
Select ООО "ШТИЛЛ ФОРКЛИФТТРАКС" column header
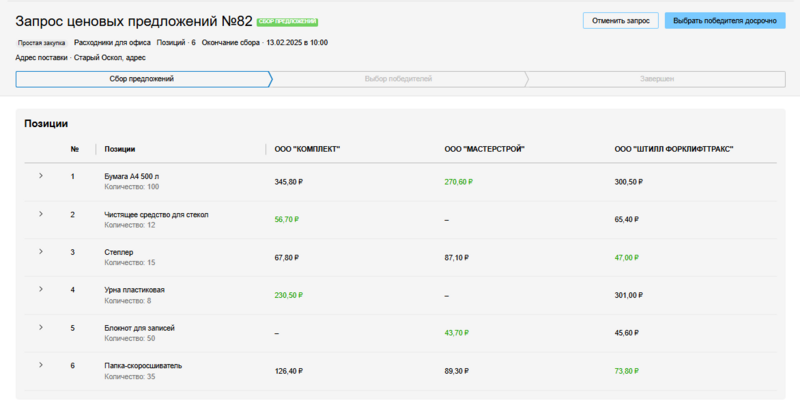pyautogui.click(x=674, y=149)
